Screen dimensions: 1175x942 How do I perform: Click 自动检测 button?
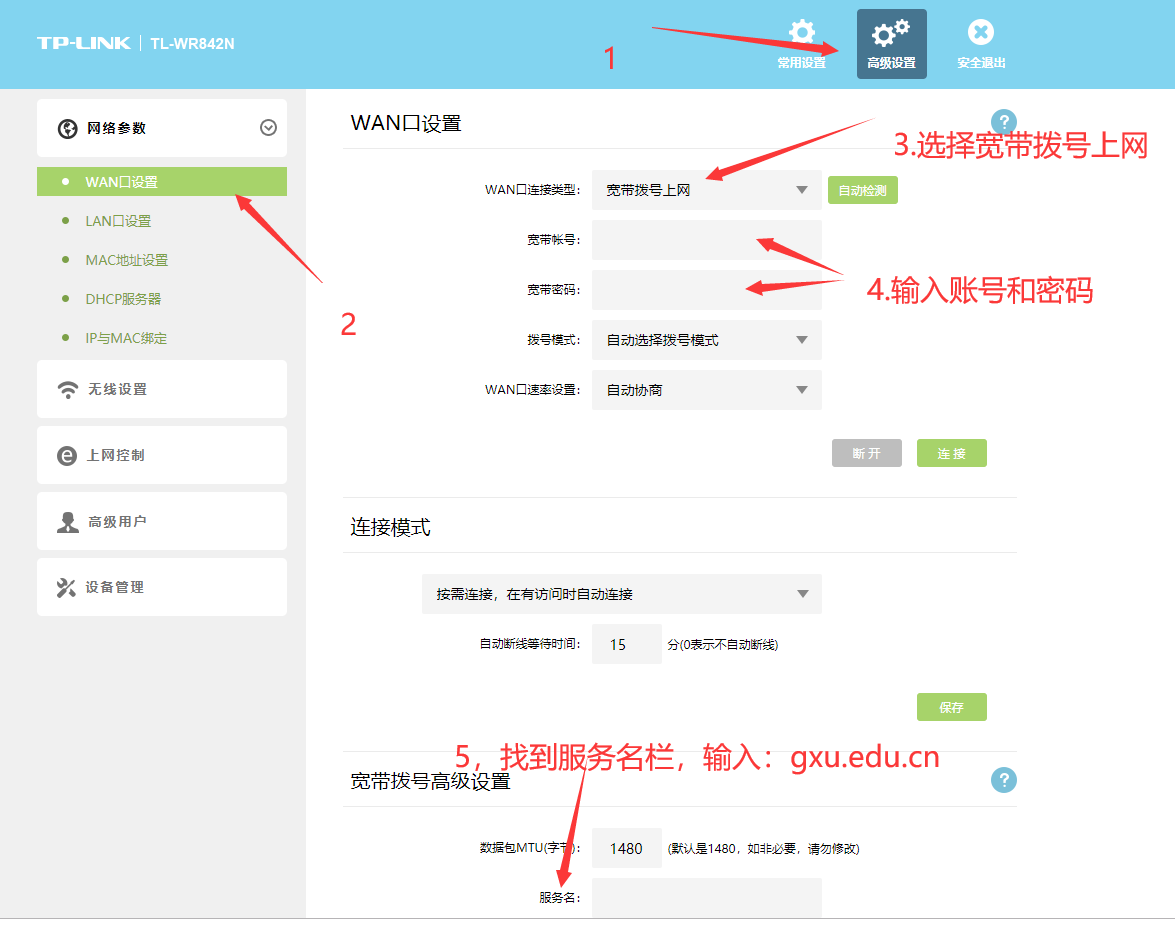[862, 190]
